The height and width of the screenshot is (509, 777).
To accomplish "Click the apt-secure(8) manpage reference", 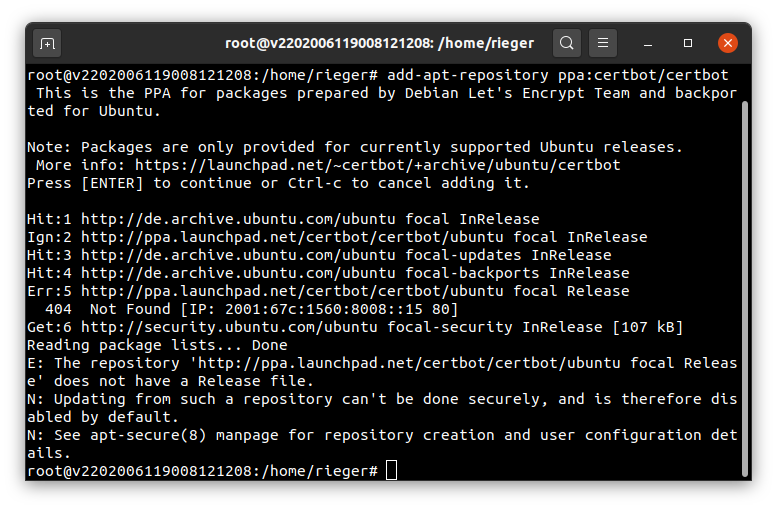I will [x=148, y=435].
